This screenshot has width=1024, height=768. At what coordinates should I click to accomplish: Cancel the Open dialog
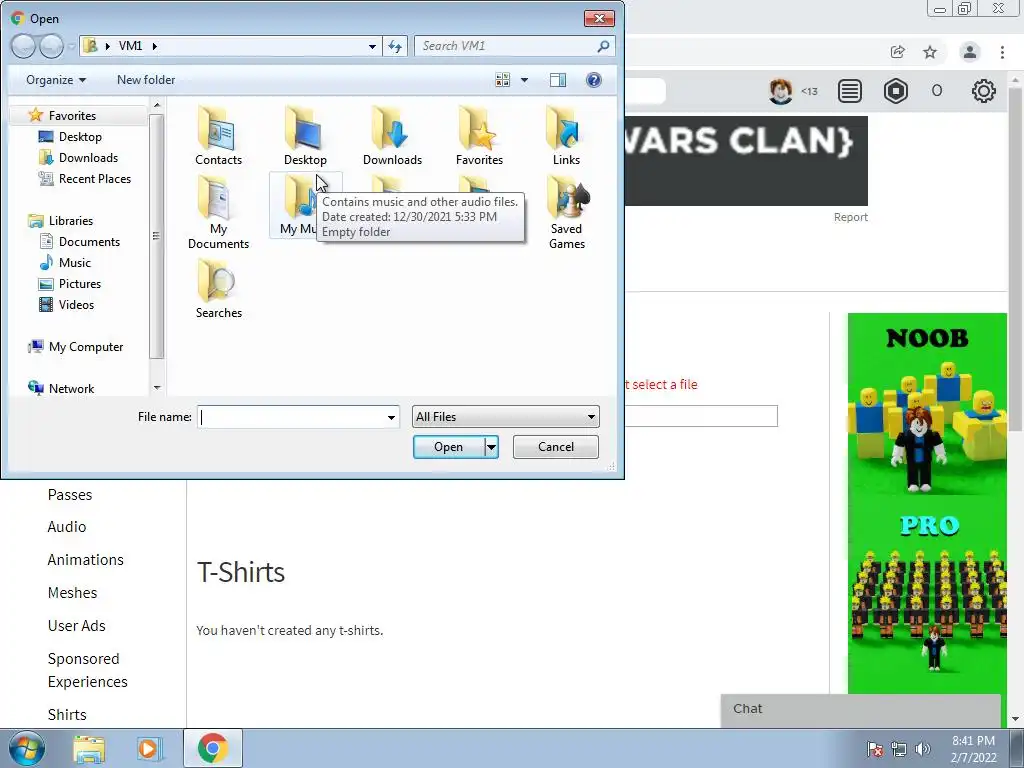[556, 447]
